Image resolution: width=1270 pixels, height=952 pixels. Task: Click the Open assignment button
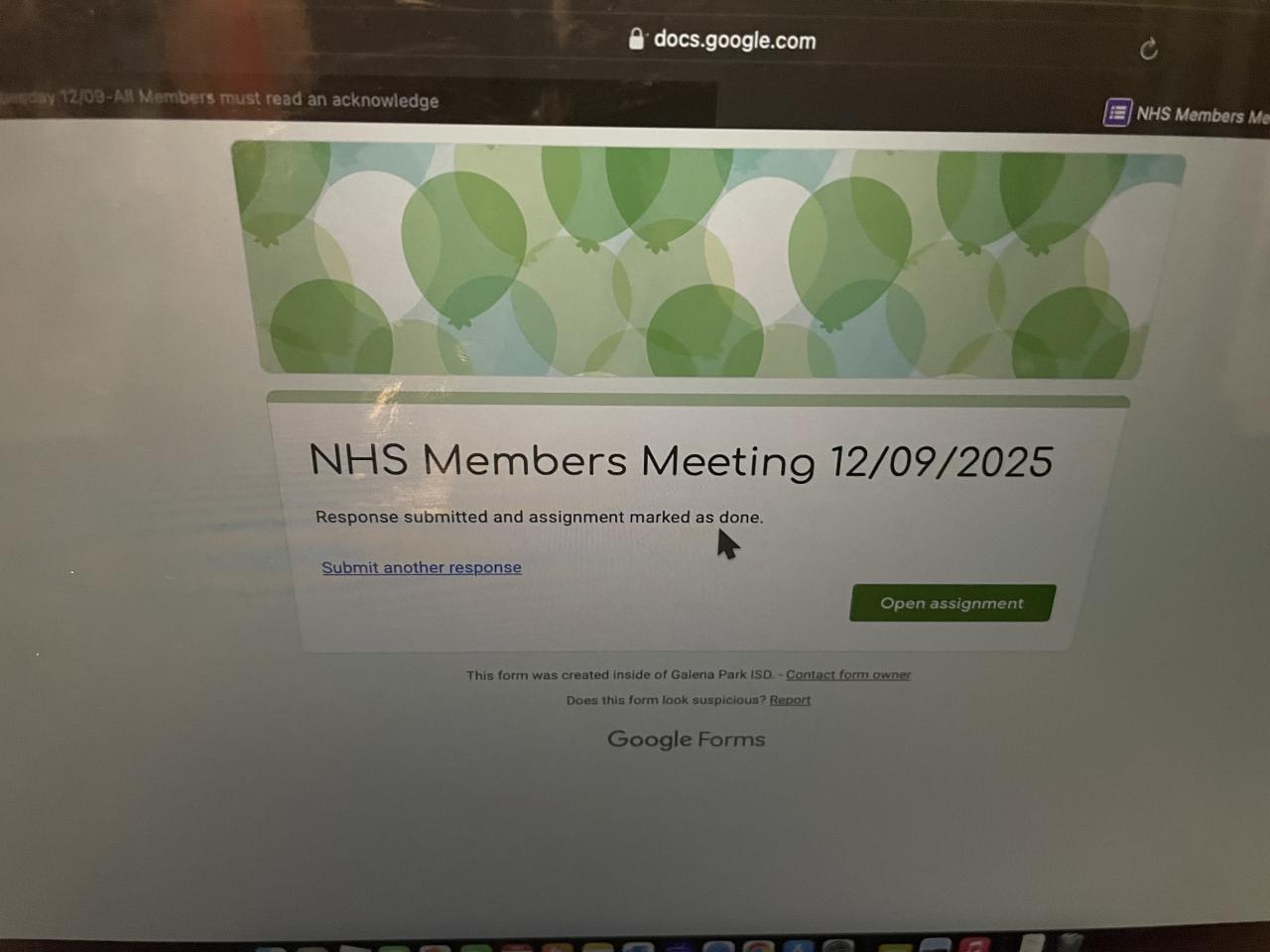952,603
